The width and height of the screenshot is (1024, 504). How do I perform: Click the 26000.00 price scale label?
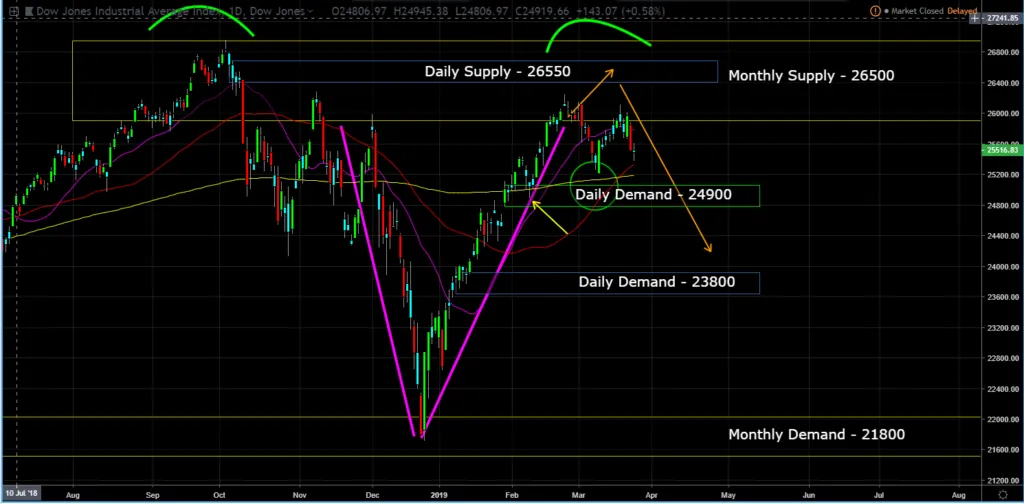pos(1002,114)
